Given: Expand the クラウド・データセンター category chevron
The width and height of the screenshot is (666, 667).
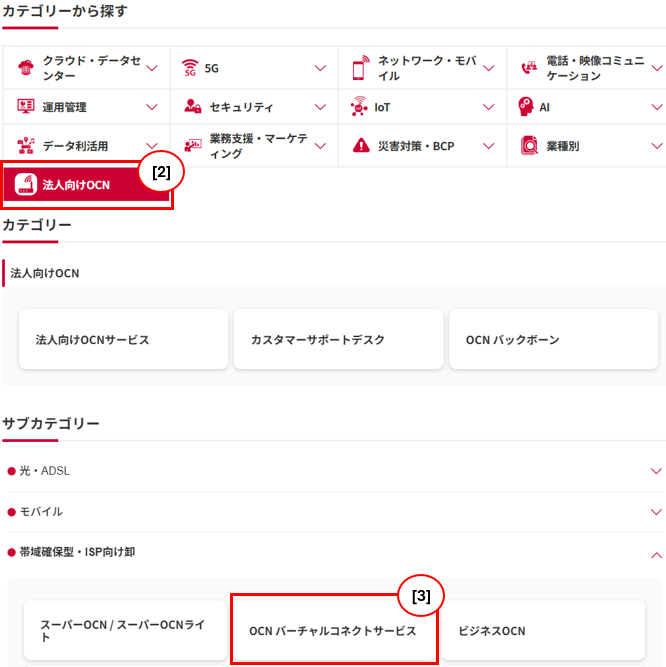Looking at the screenshot, I should pos(152,68).
